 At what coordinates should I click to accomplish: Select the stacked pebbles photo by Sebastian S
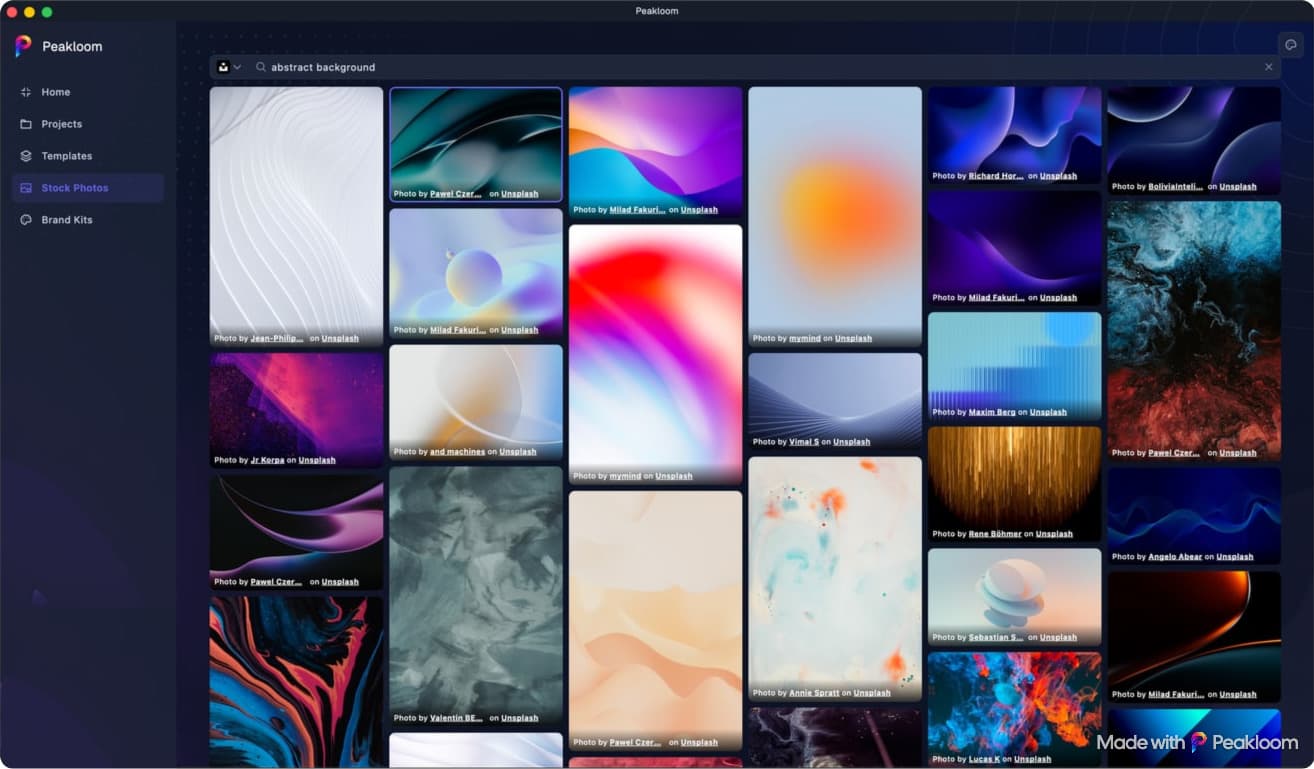click(x=1015, y=598)
